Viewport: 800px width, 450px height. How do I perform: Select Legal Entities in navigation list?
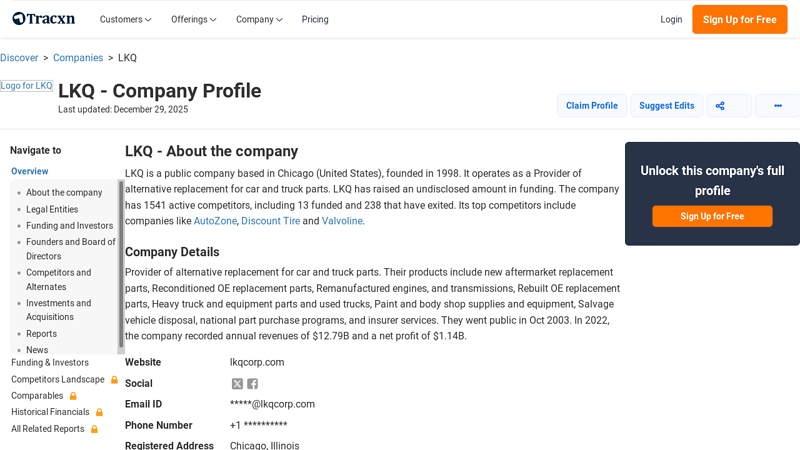(x=52, y=209)
